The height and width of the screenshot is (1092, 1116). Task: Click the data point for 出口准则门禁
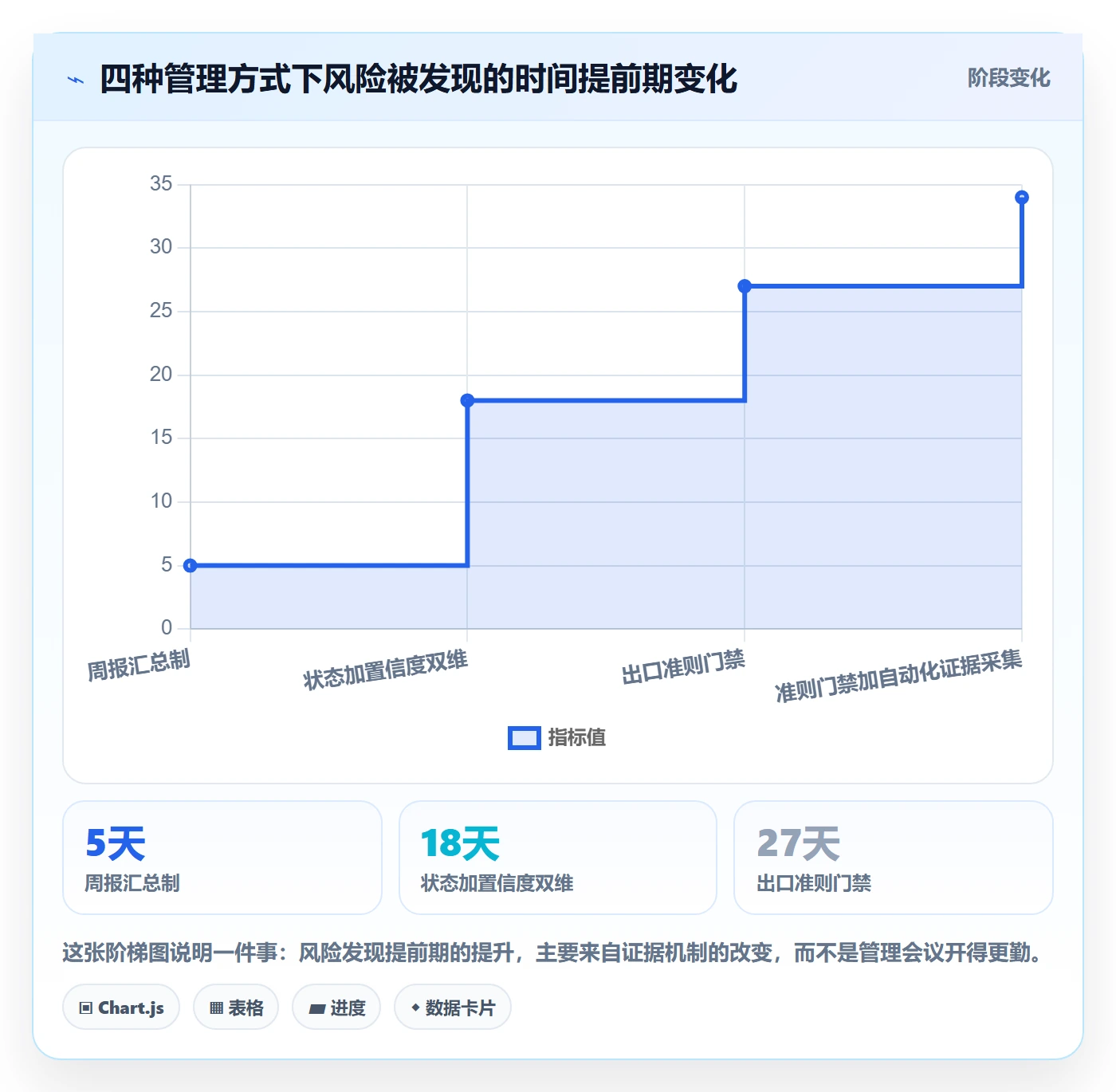745,286
